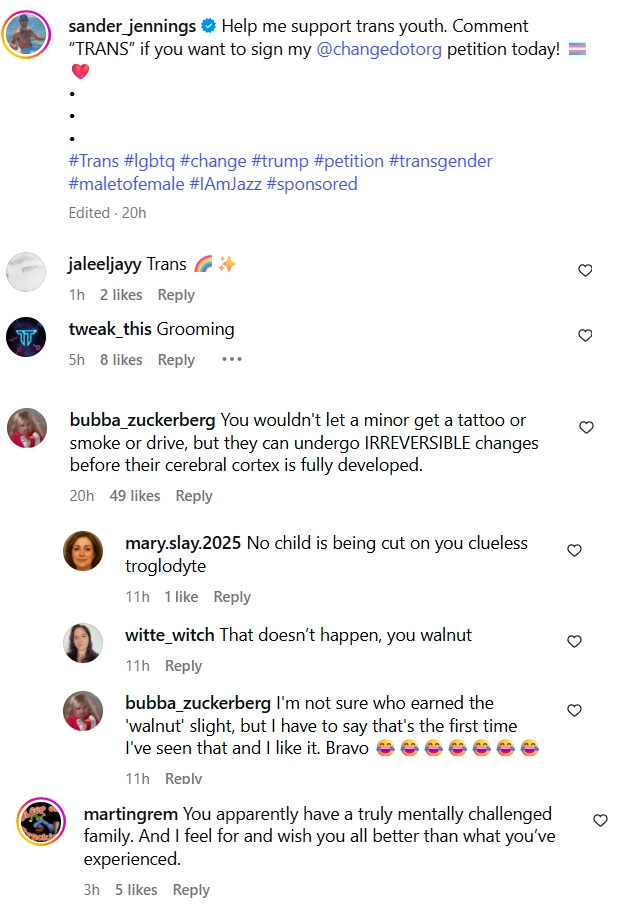
Task: View 49 likes on bubba_zuckerberg comment
Action: tap(135, 496)
